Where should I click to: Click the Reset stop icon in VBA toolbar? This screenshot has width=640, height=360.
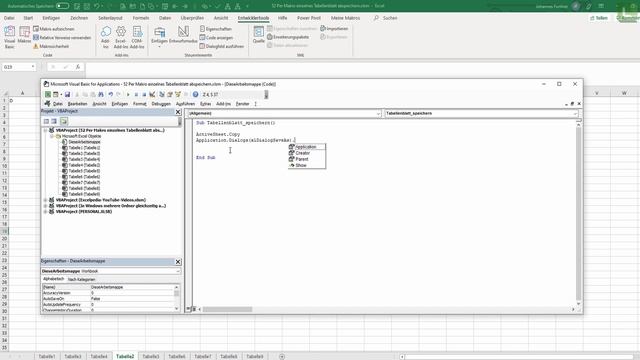pos(144,94)
